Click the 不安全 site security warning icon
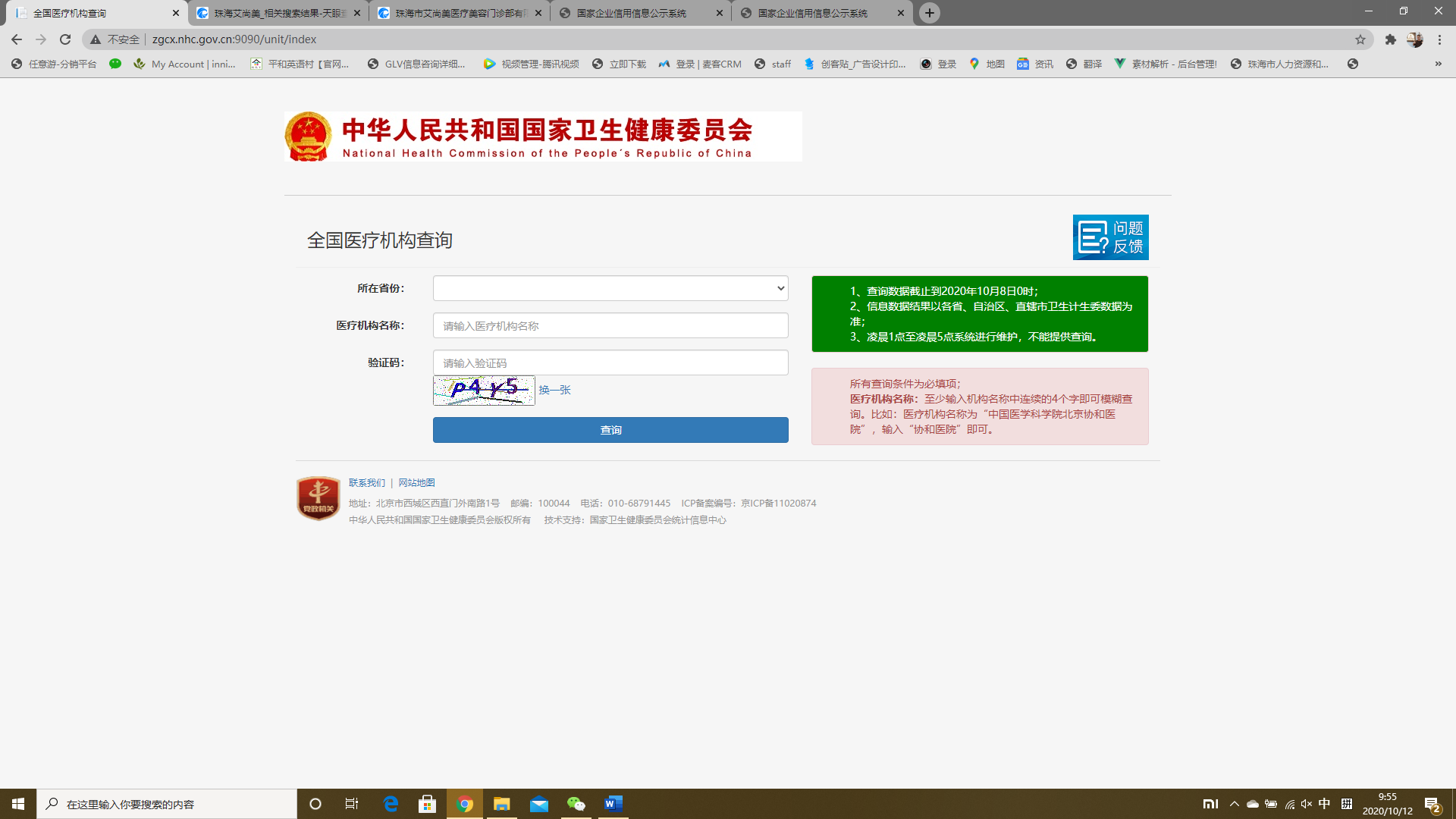Image resolution: width=1456 pixels, height=819 pixels. click(96, 39)
